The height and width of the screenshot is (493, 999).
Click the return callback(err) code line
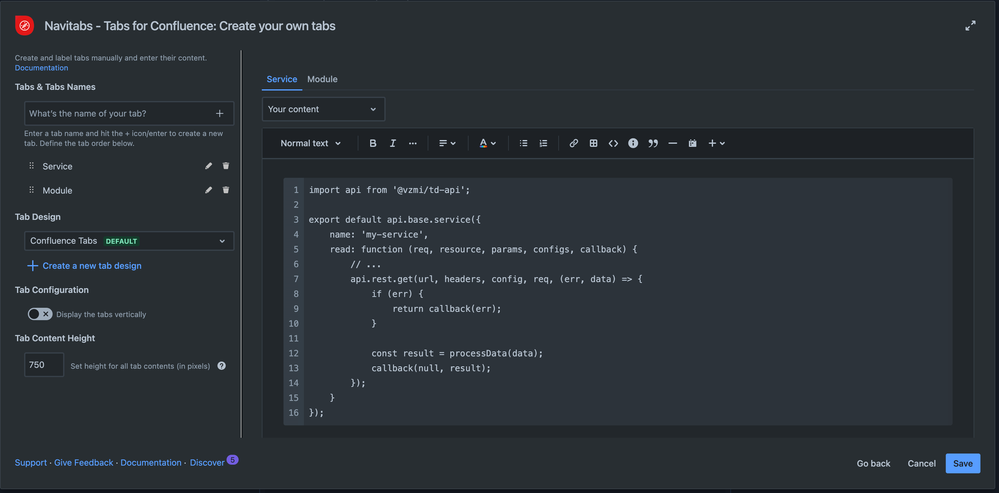pos(447,308)
